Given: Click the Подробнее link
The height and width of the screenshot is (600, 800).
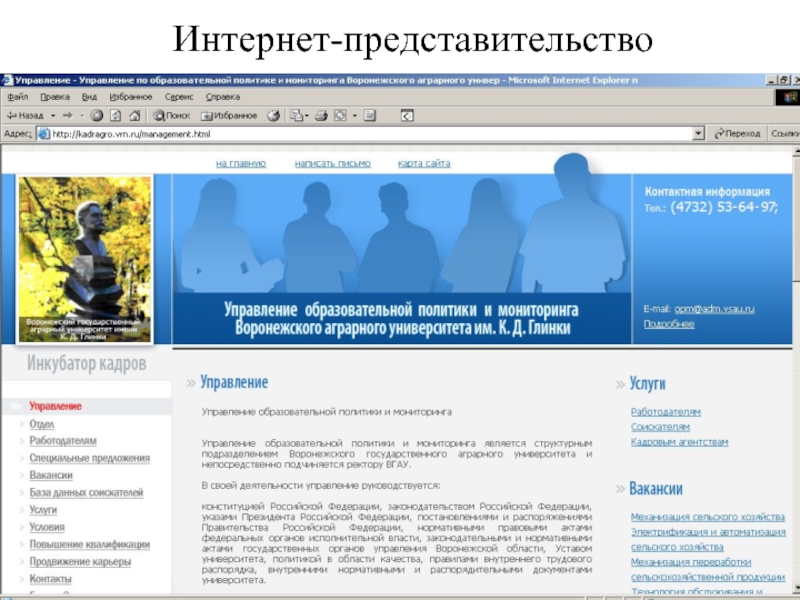Looking at the screenshot, I should click(669, 324).
